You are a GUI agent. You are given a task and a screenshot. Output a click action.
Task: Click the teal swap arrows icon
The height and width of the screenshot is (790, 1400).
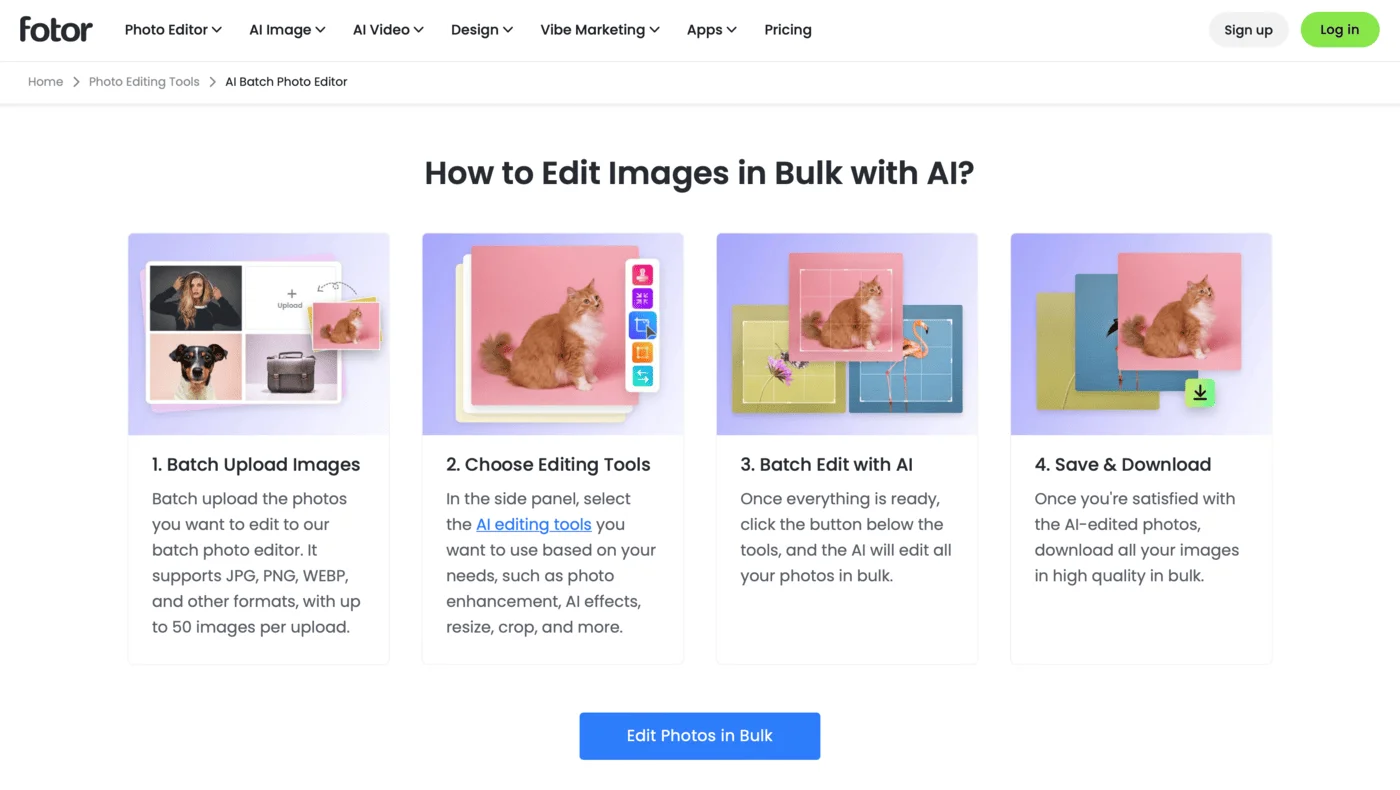pos(642,376)
